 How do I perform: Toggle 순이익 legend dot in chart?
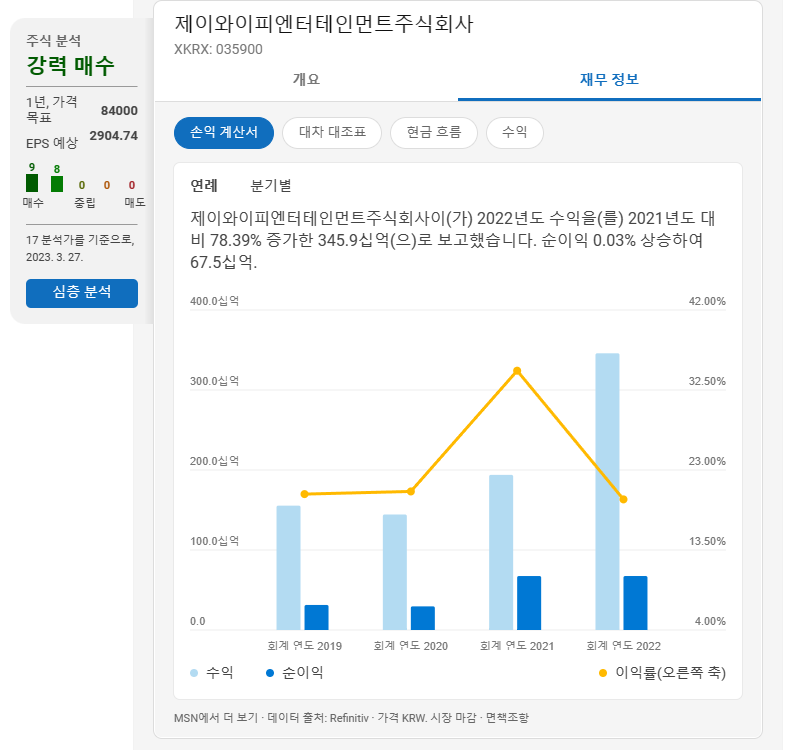click(270, 673)
